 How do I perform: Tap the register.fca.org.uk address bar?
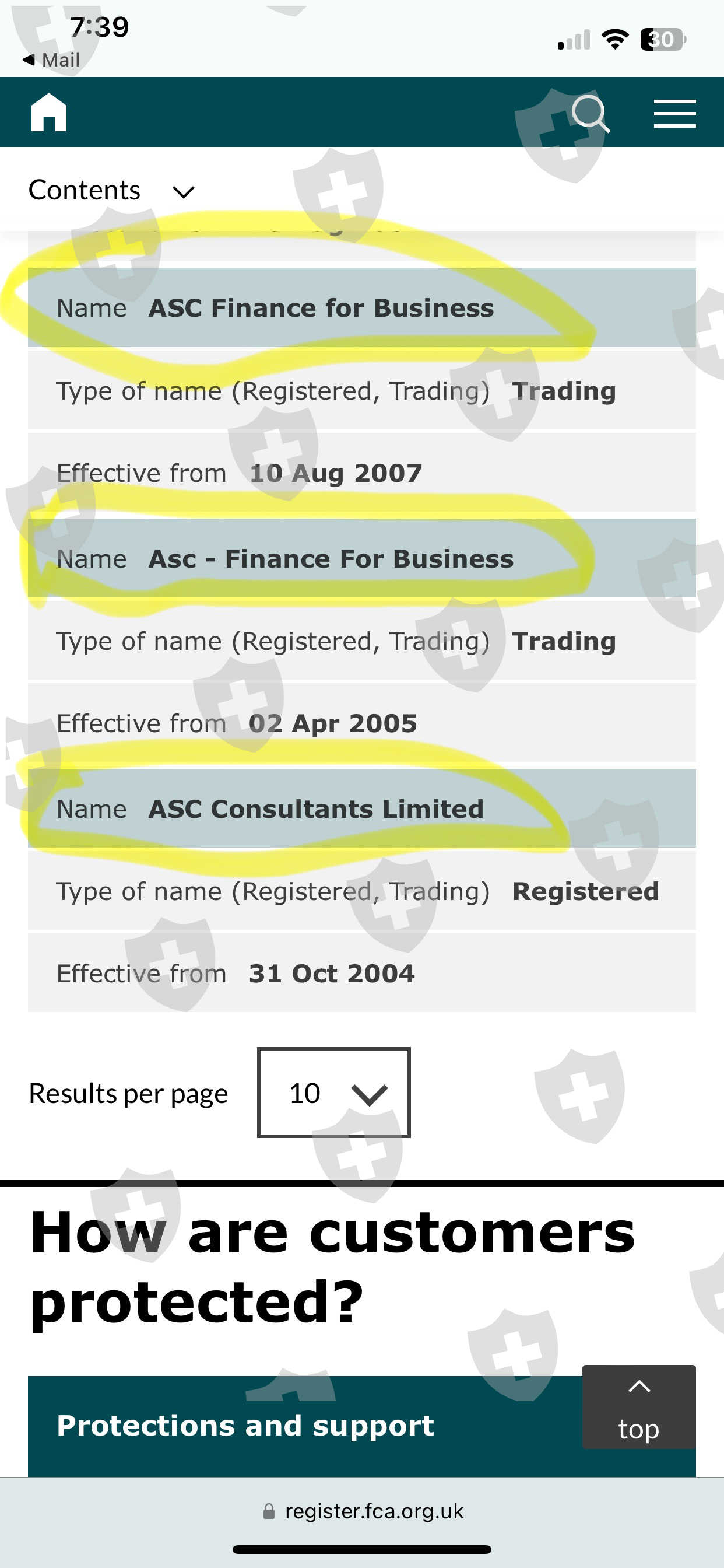click(374, 1511)
